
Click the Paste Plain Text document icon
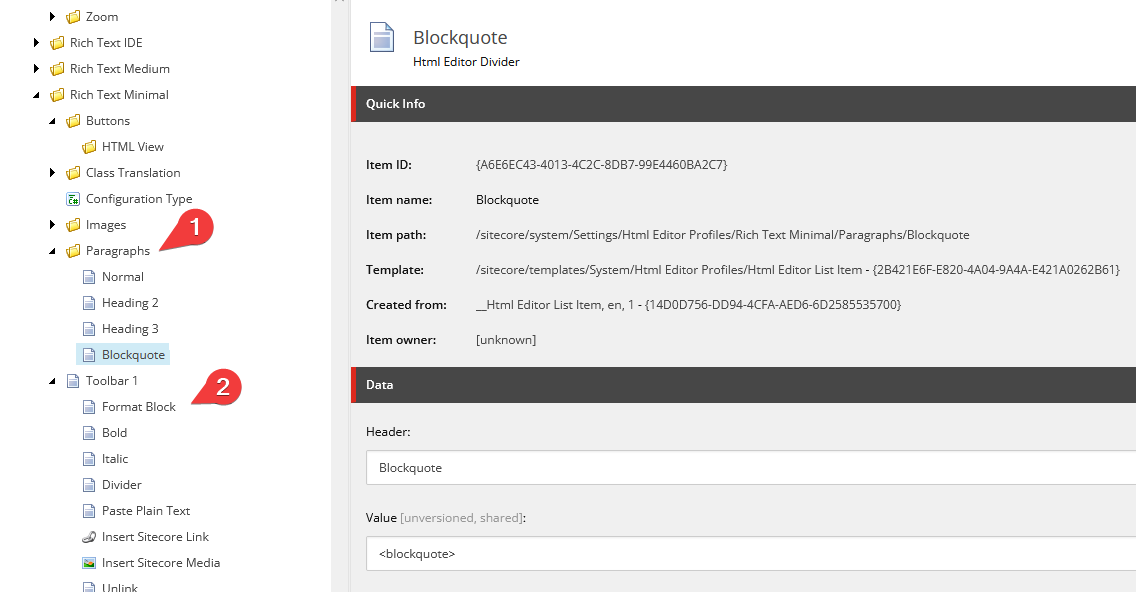tap(89, 512)
